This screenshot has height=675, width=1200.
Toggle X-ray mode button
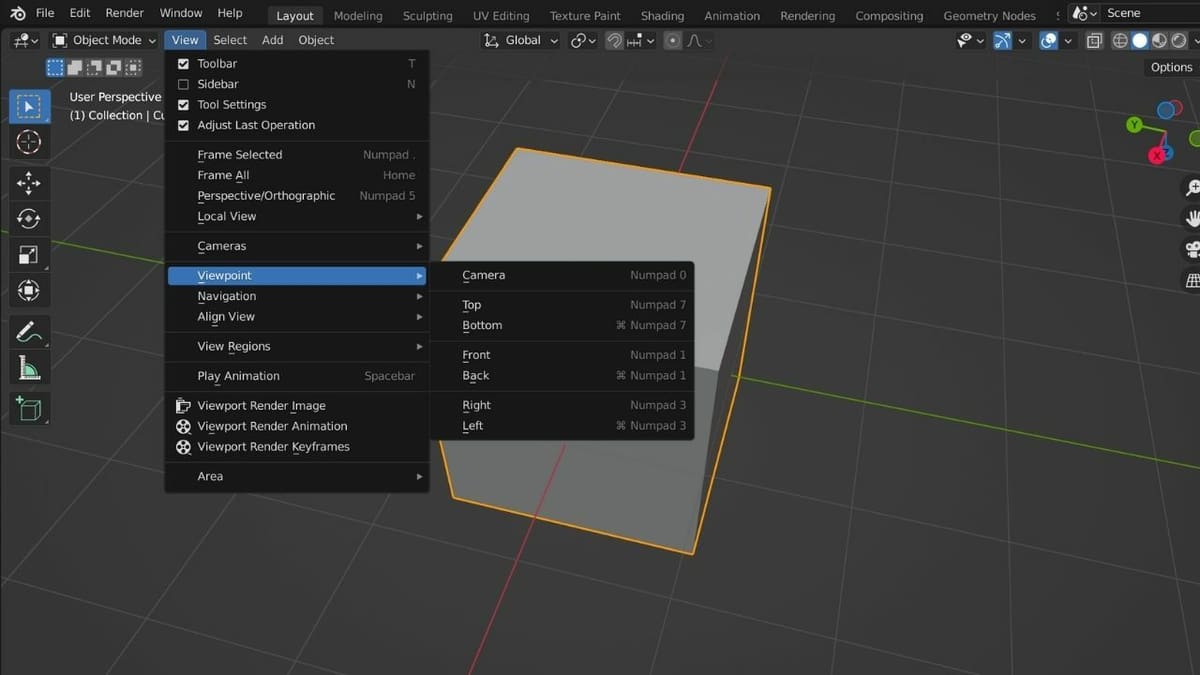click(x=1094, y=40)
